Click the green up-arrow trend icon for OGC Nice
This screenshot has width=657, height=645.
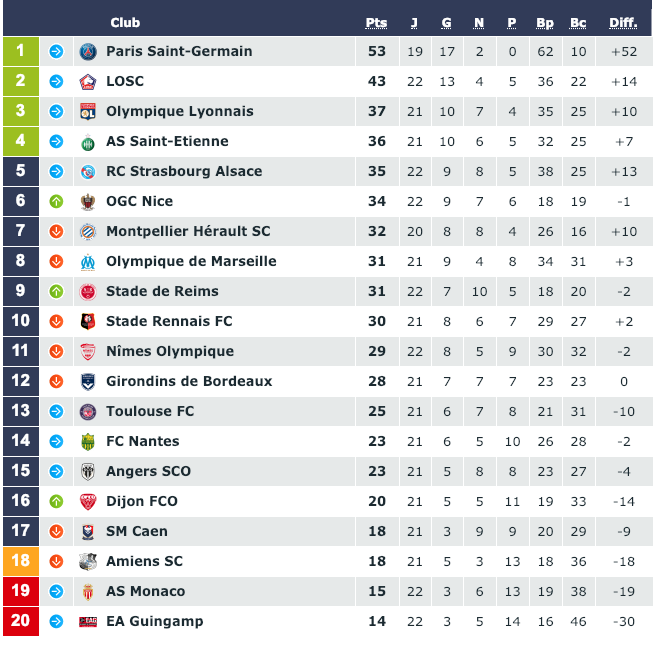56,202
